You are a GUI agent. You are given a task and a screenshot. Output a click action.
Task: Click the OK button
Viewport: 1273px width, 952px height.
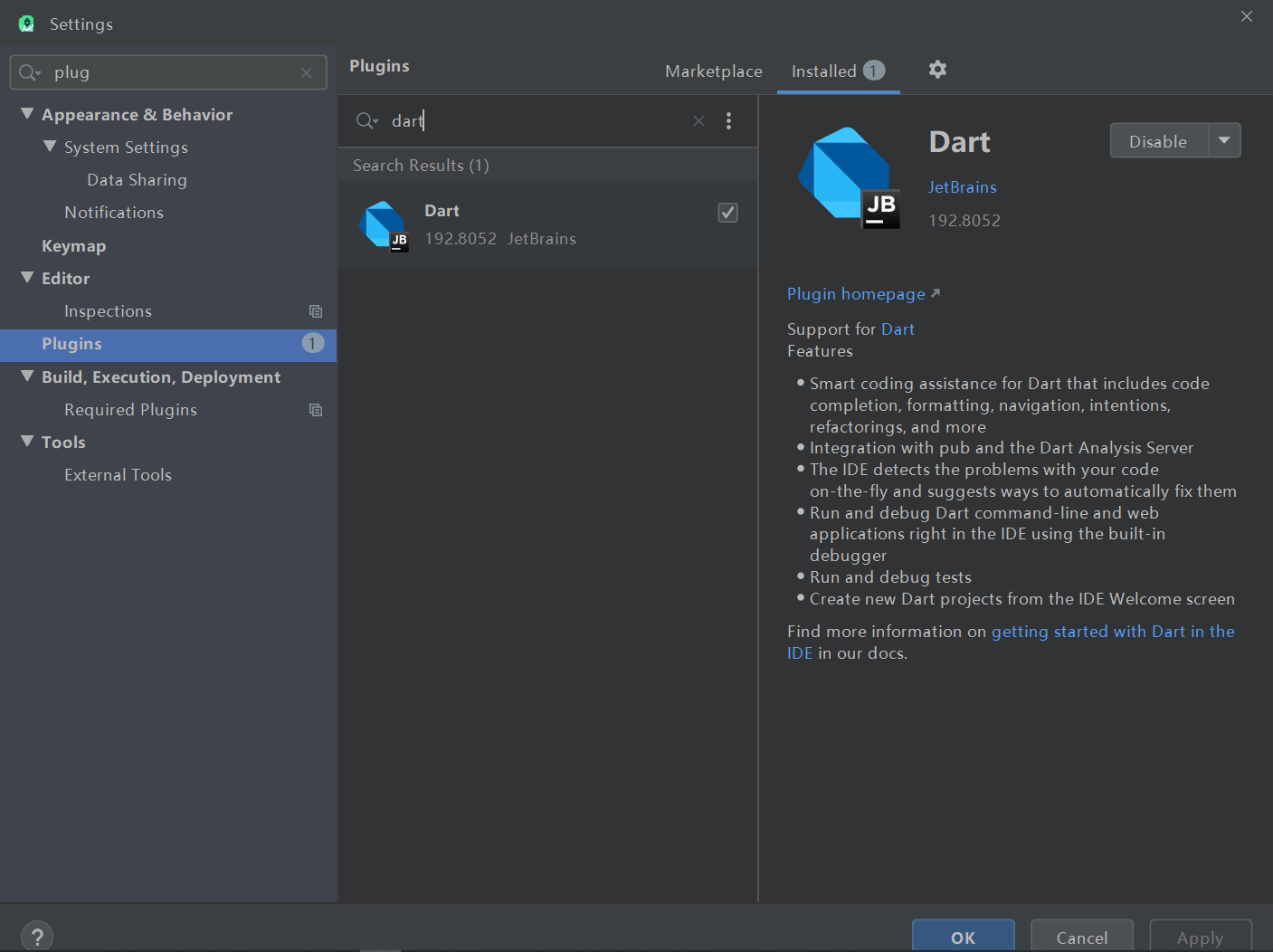coord(963,937)
